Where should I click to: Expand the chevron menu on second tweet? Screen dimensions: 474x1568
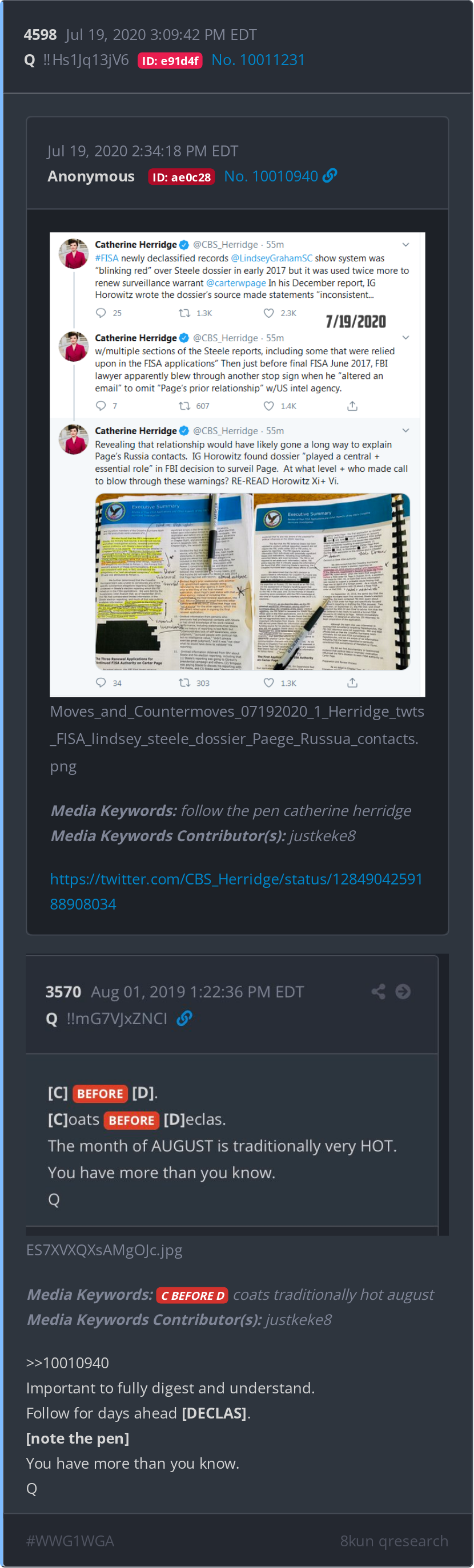[406, 338]
